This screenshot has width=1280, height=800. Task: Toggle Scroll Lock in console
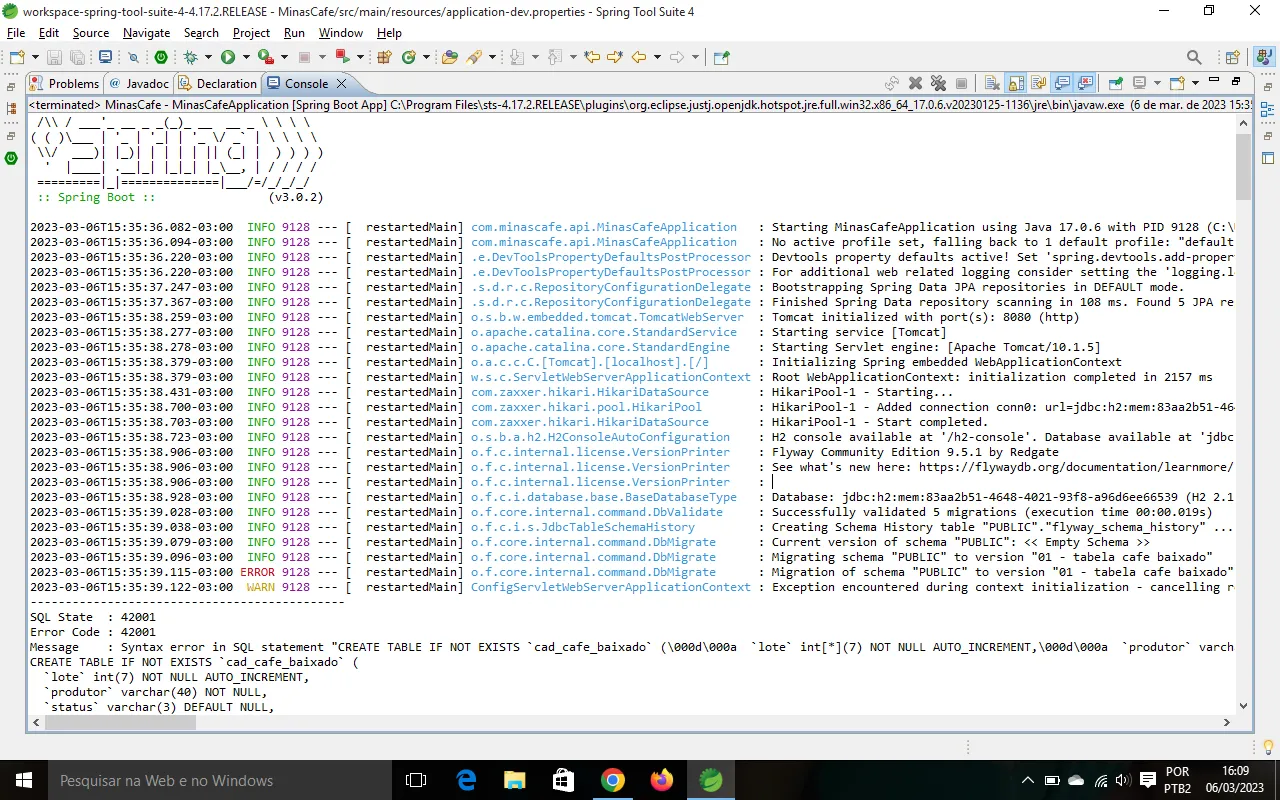point(1015,84)
